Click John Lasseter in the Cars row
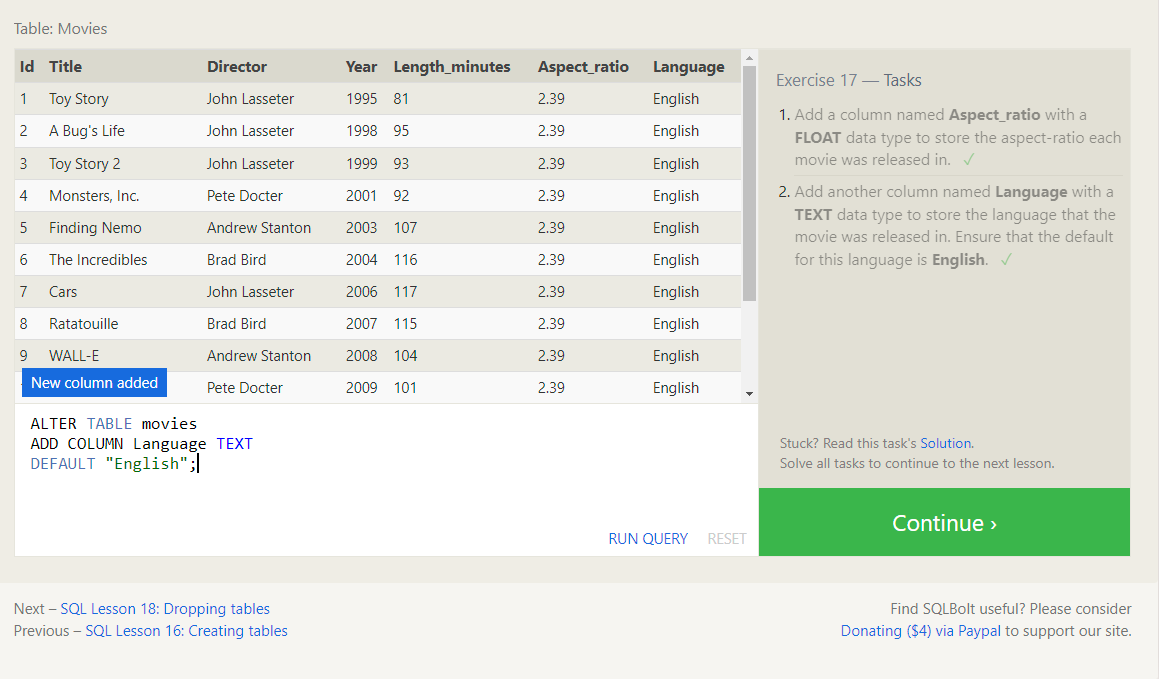 tap(251, 292)
